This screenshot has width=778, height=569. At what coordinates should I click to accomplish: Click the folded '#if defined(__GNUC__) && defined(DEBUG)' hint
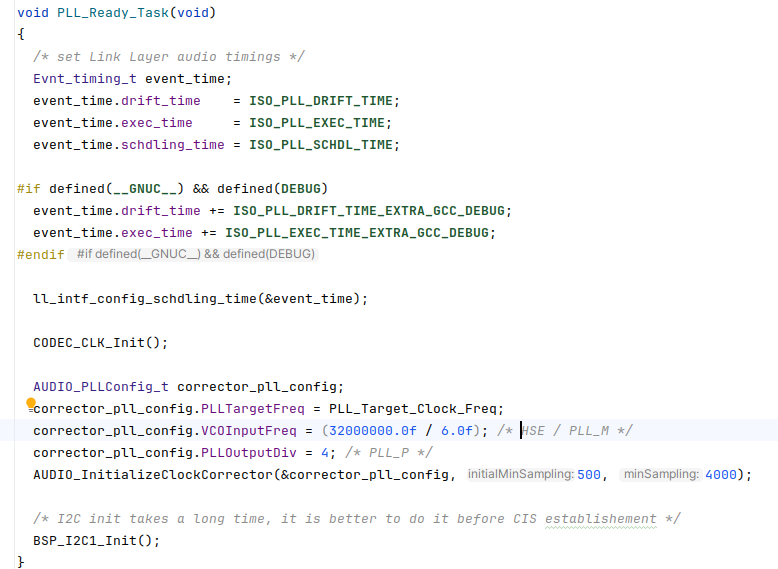point(194,254)
